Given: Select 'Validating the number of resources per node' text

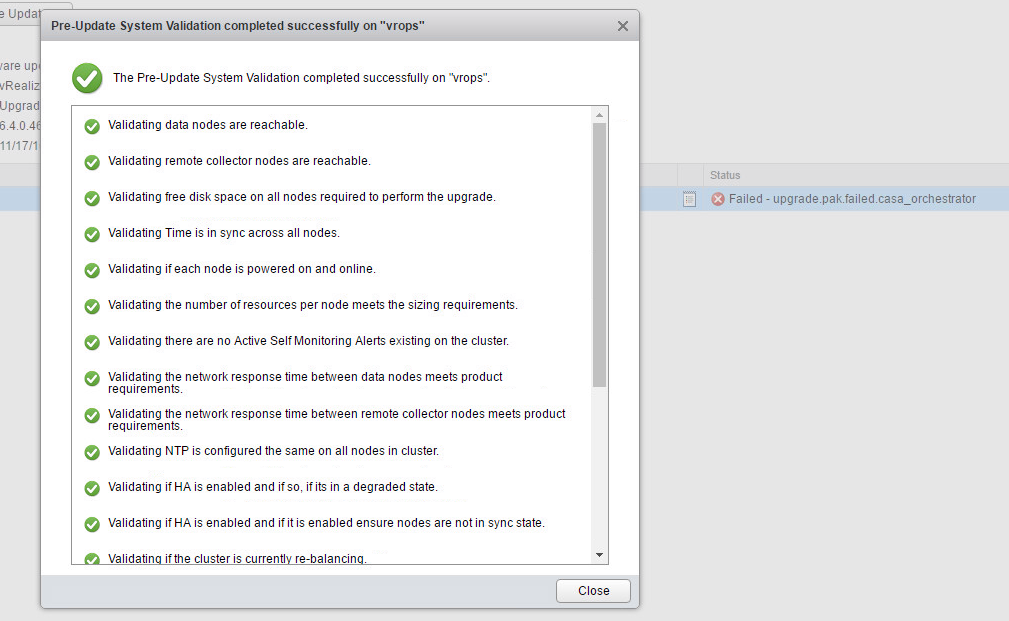Looking at the screenshot, I should [313, 305].
